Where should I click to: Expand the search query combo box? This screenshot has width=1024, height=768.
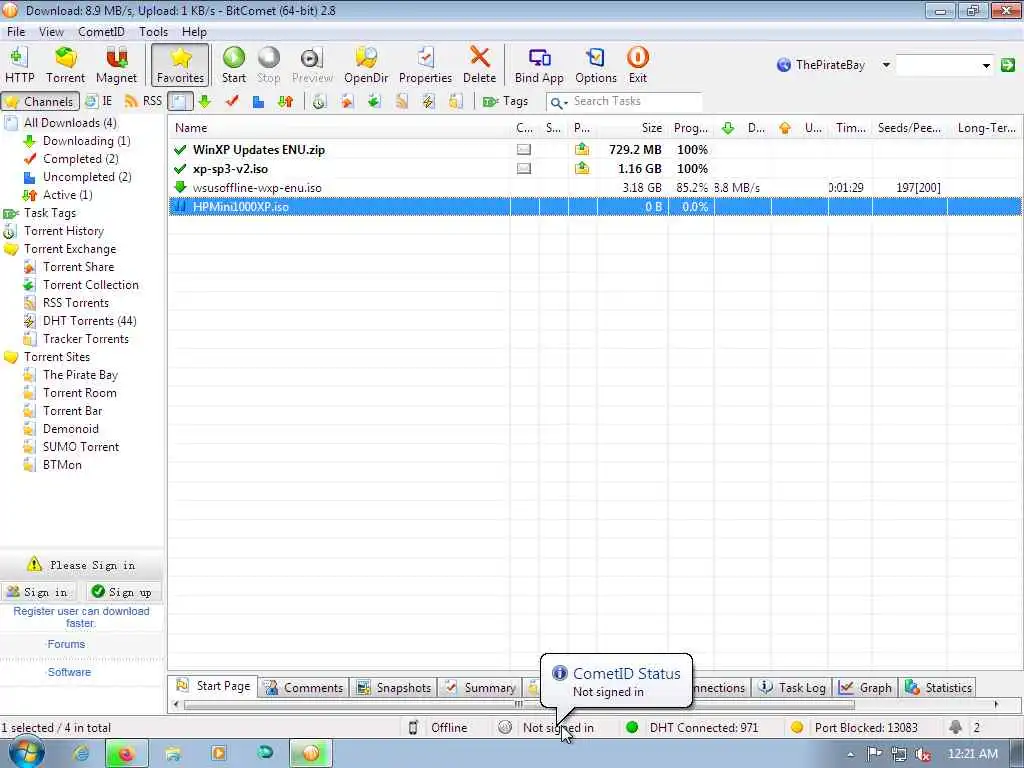(986, 65)
